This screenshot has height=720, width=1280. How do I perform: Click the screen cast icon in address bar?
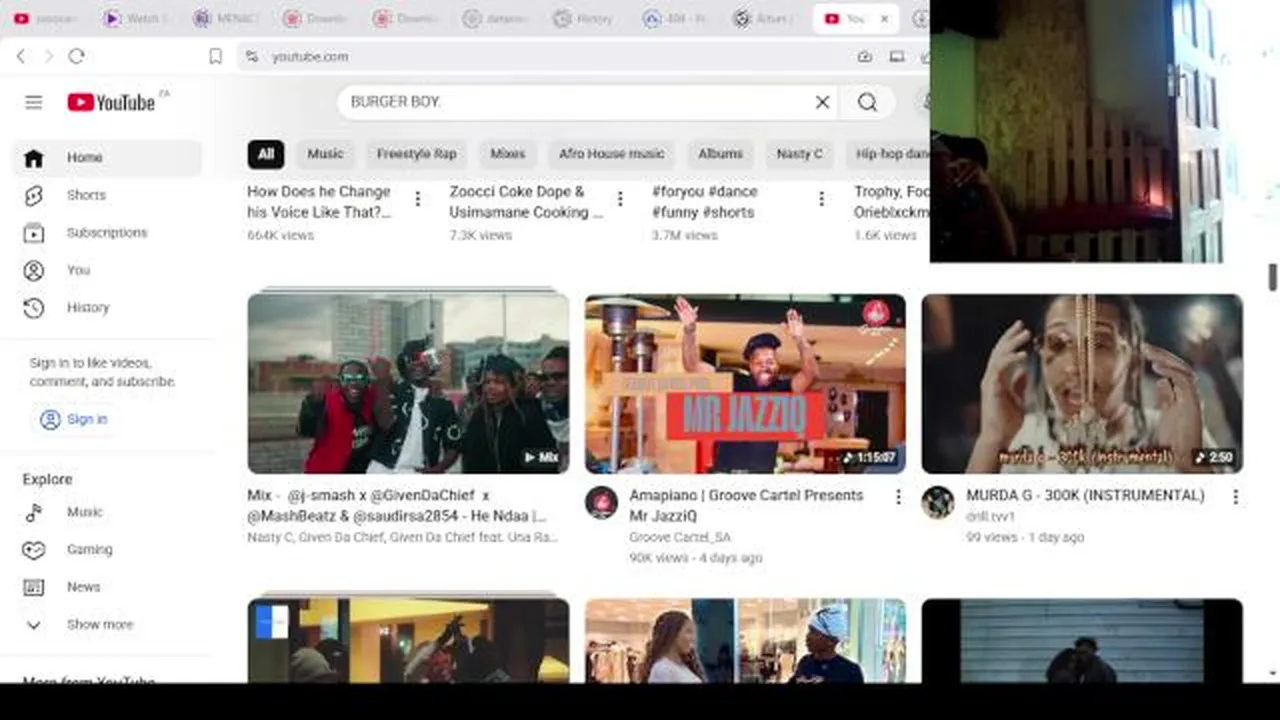(x=897, y=57)
